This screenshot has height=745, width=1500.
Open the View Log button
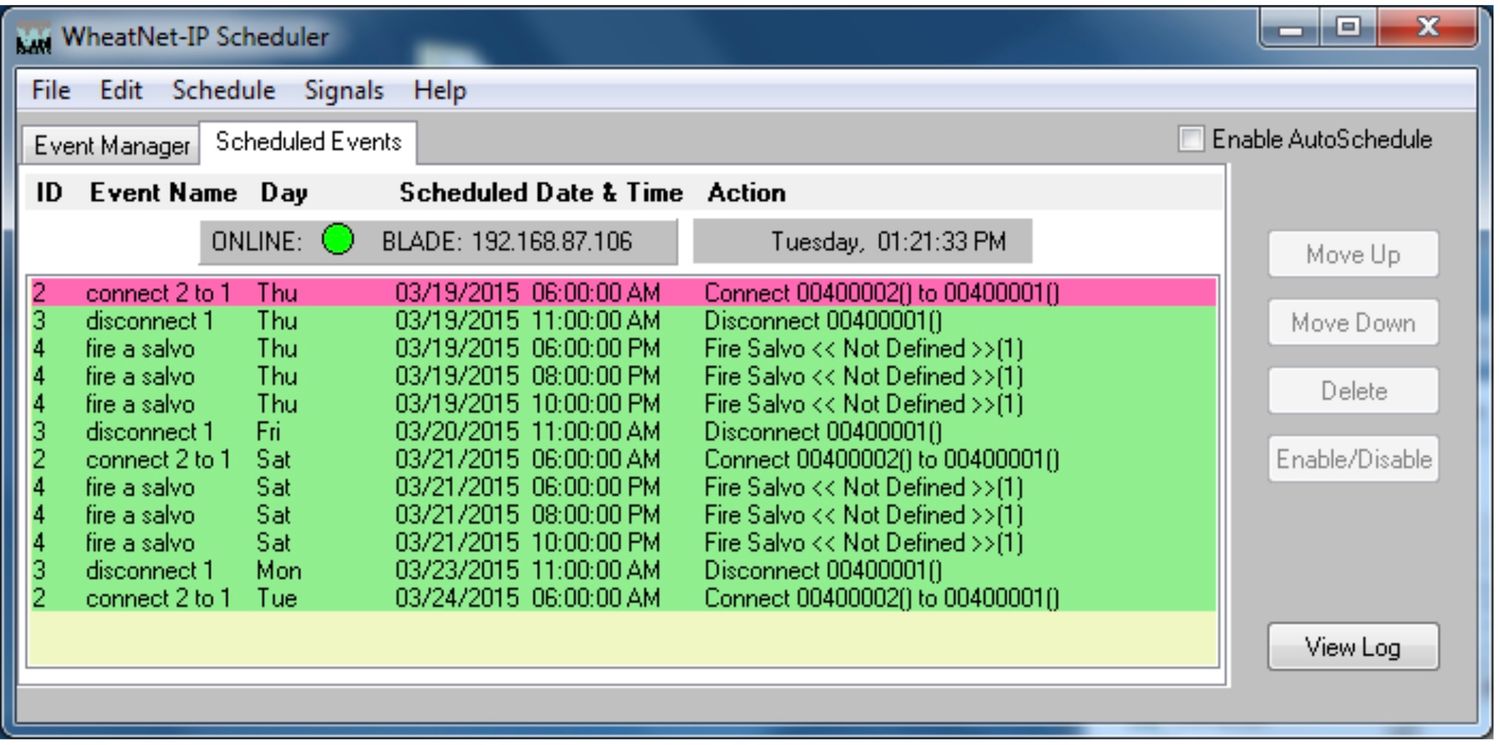(x=1353, y=647)
